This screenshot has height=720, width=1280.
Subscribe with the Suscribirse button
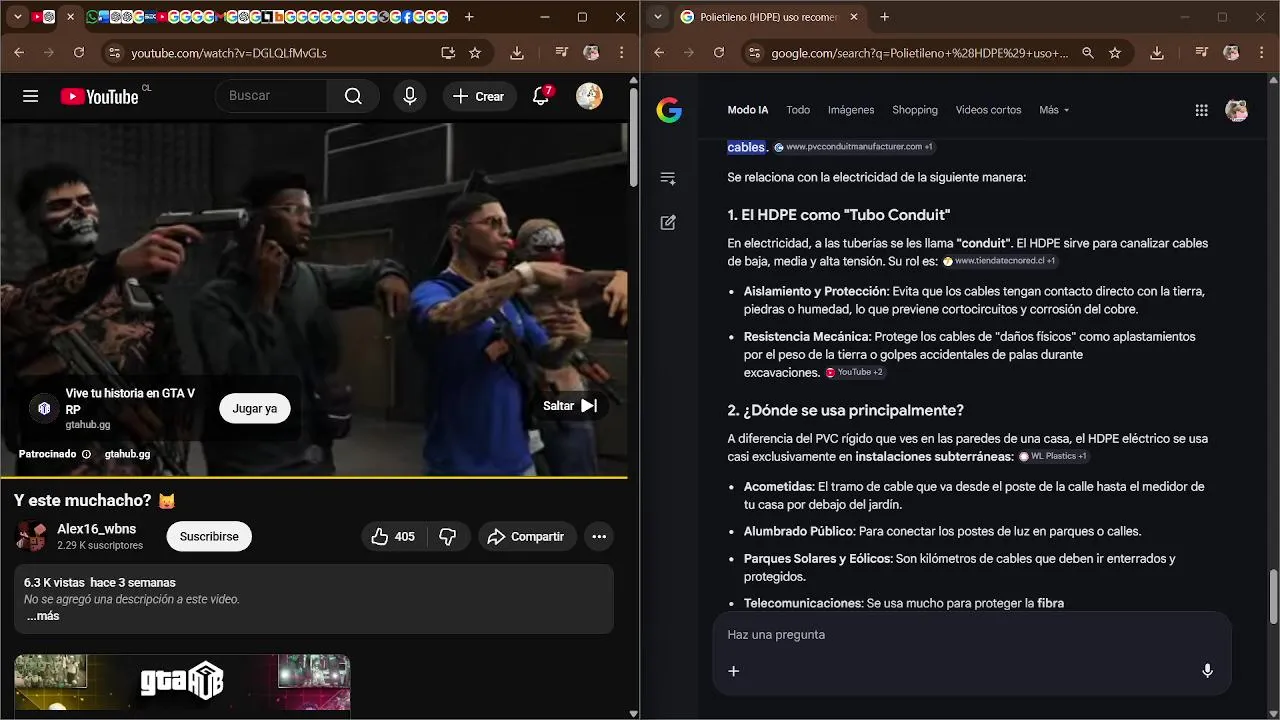click(209, 537)
